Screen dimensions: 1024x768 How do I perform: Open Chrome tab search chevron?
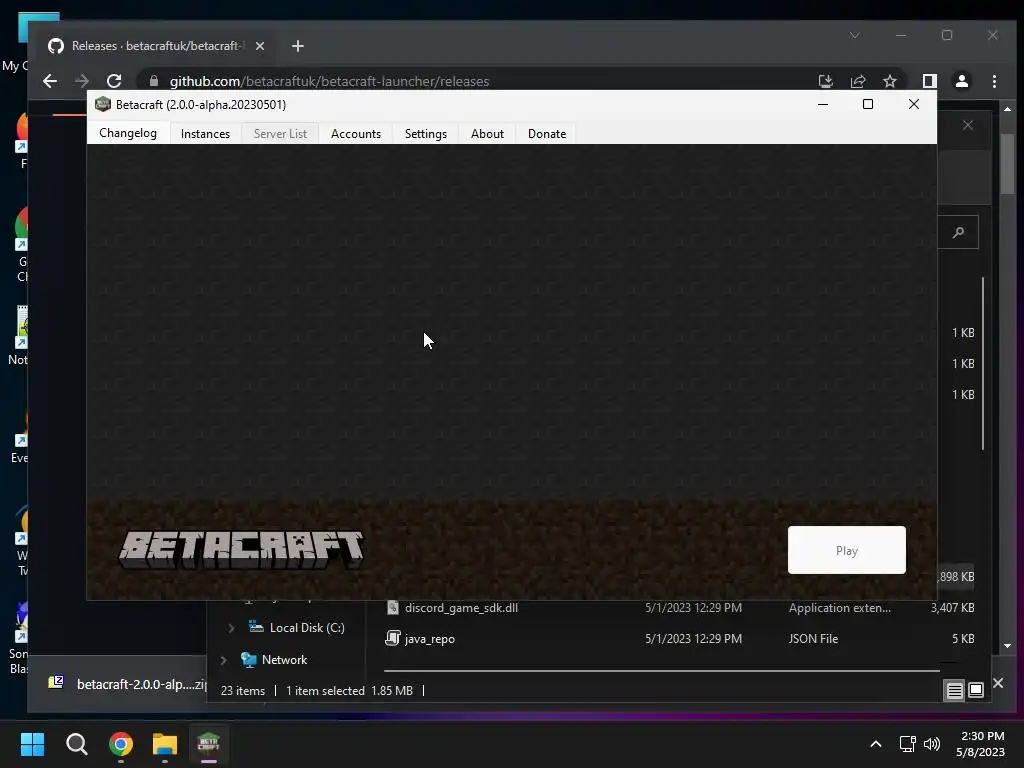pos(855,35)
